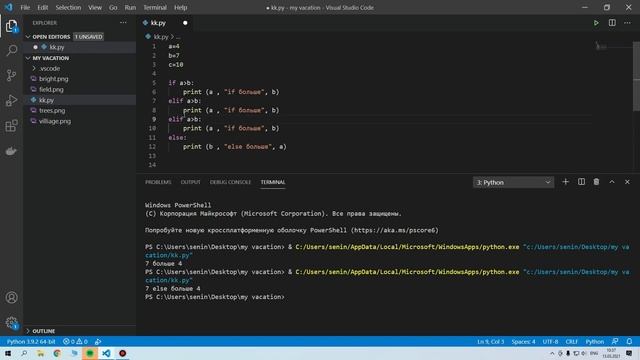The height and width of the screenshot is (360, 640).
Task: Open the Terminal menu
Action: click(155, 7)
